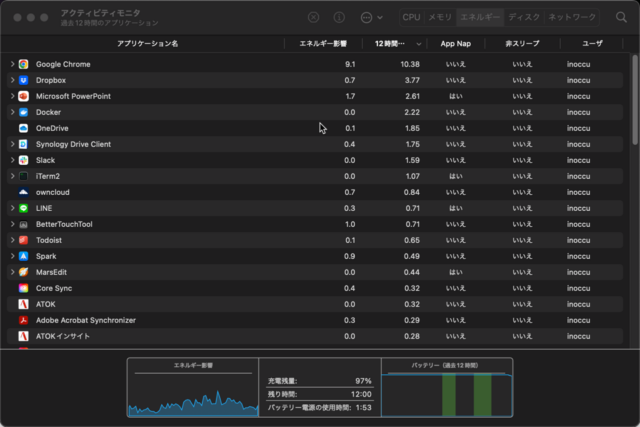
Task: Click the vertical scrollbar of process list
Action: point(635,100)
